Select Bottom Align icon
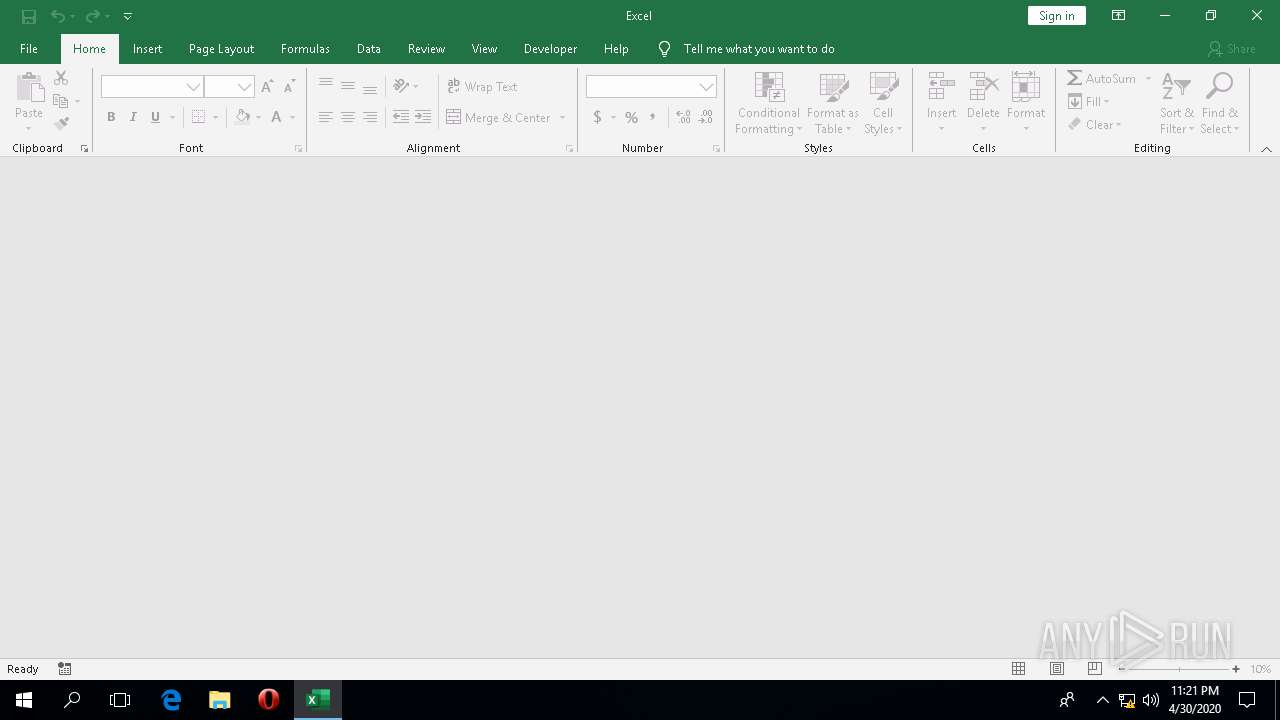Viewport: 1280px width, 720px height. [370, 87]
